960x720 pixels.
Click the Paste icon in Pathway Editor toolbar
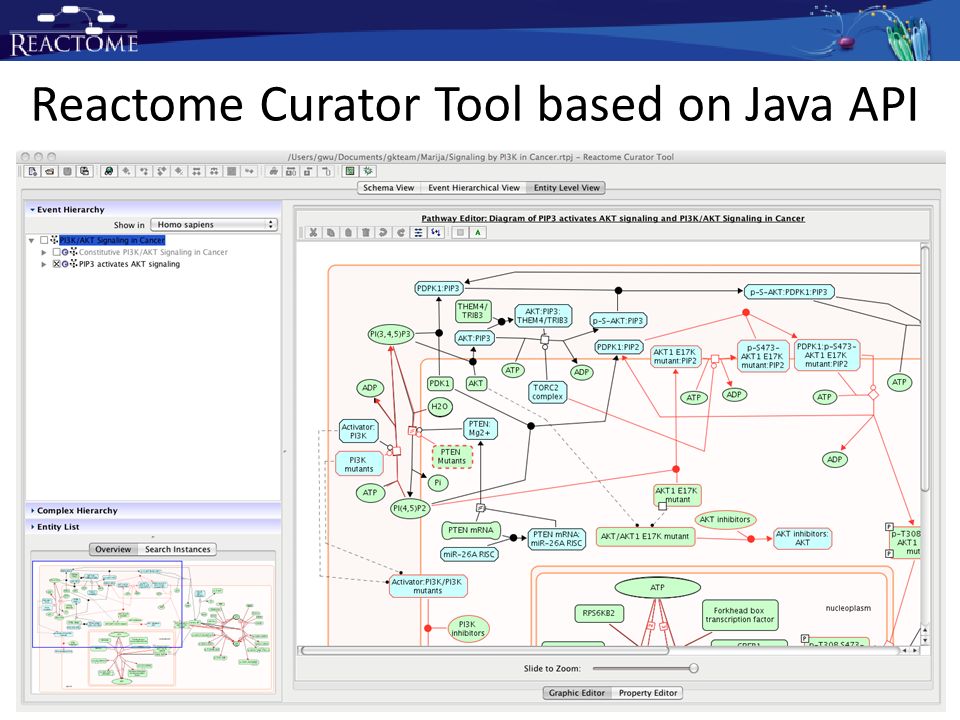pos(348,233)
